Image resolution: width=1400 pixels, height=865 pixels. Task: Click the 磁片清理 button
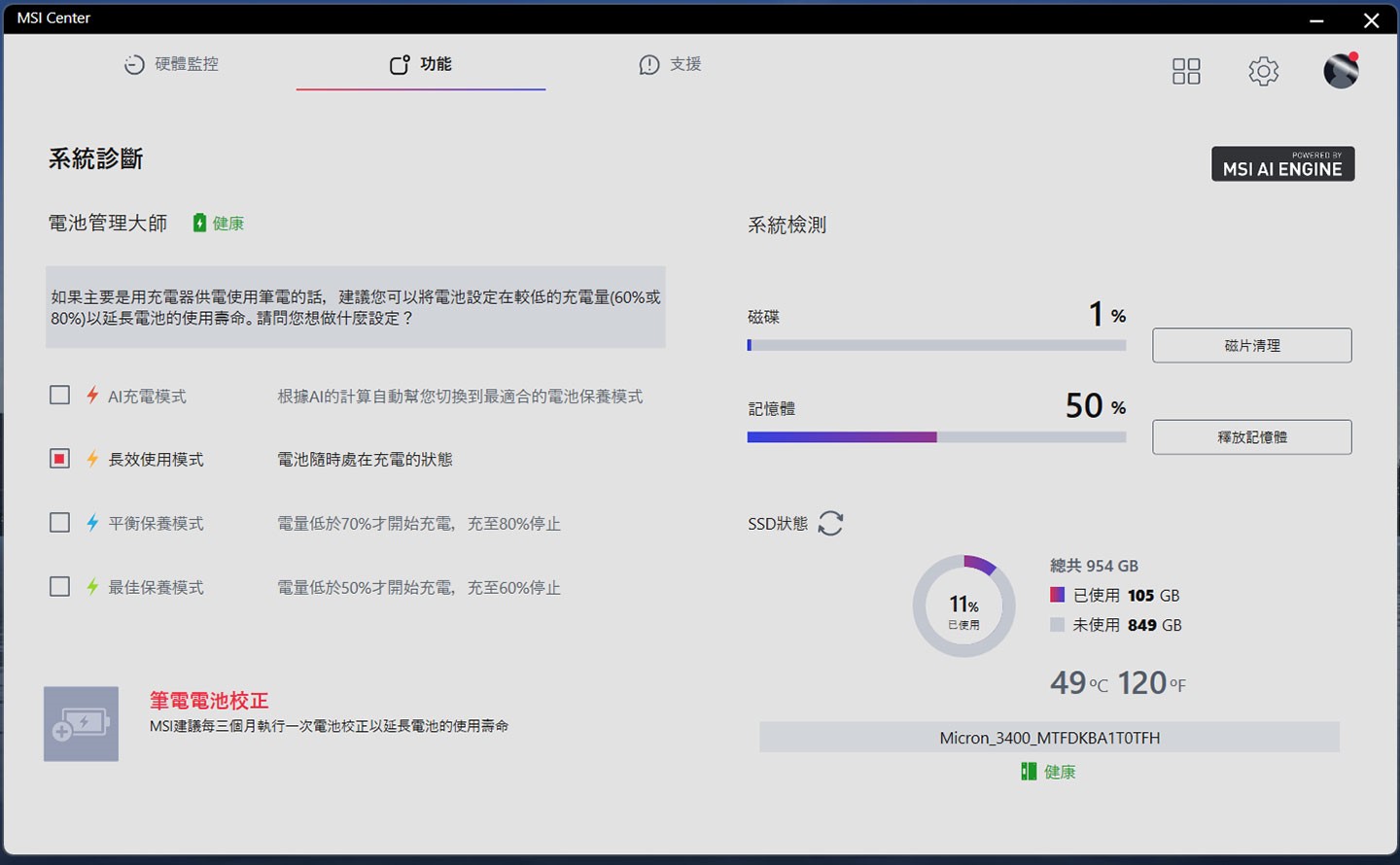coord(1251,346)
